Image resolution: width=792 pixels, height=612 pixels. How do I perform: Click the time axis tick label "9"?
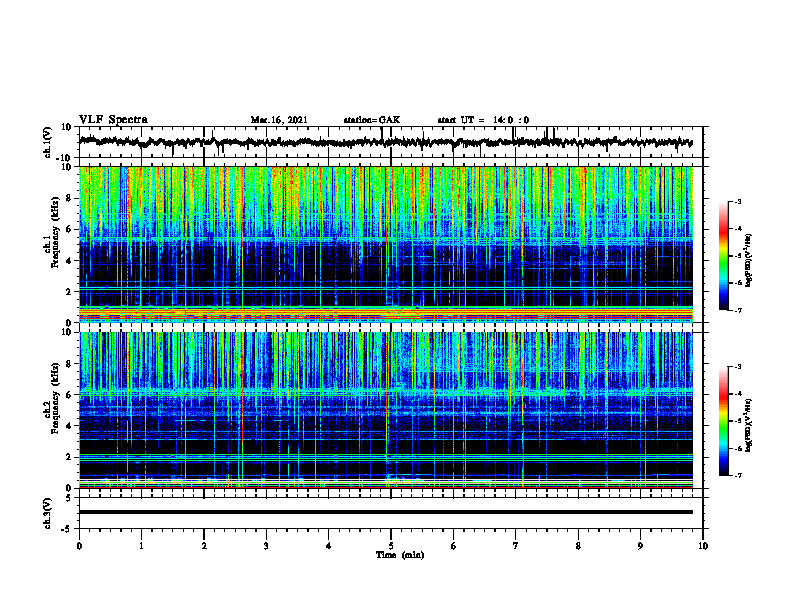point(640,546)
